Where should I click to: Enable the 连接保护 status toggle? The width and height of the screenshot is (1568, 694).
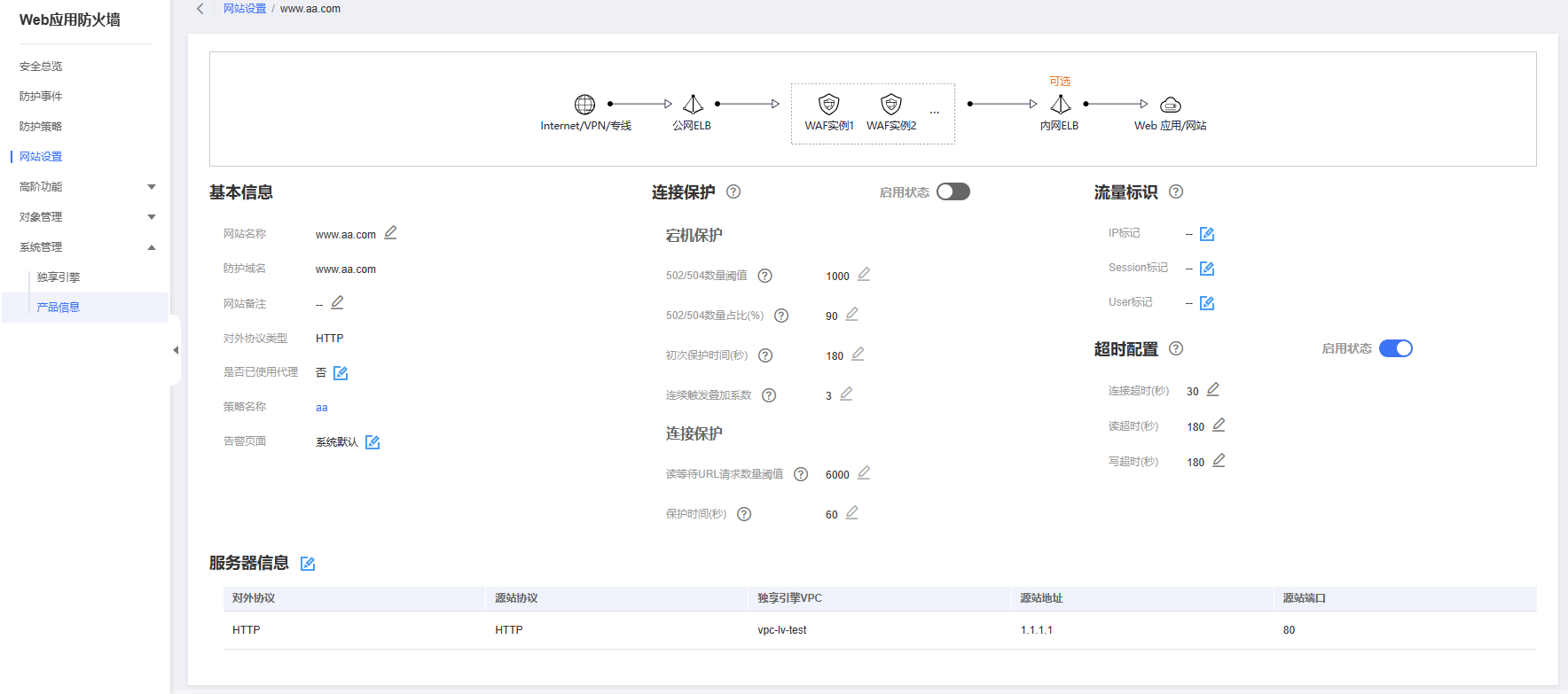[953, 191]
